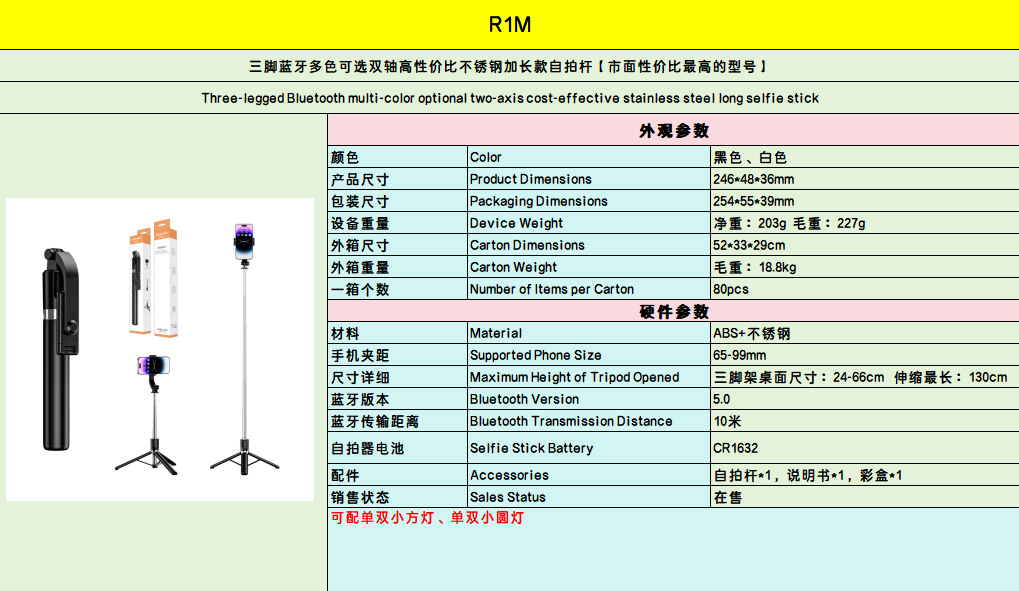The image size is (1019, 591).
Task: Click the 外箱尺寸 cell
Action: point(398,245)
